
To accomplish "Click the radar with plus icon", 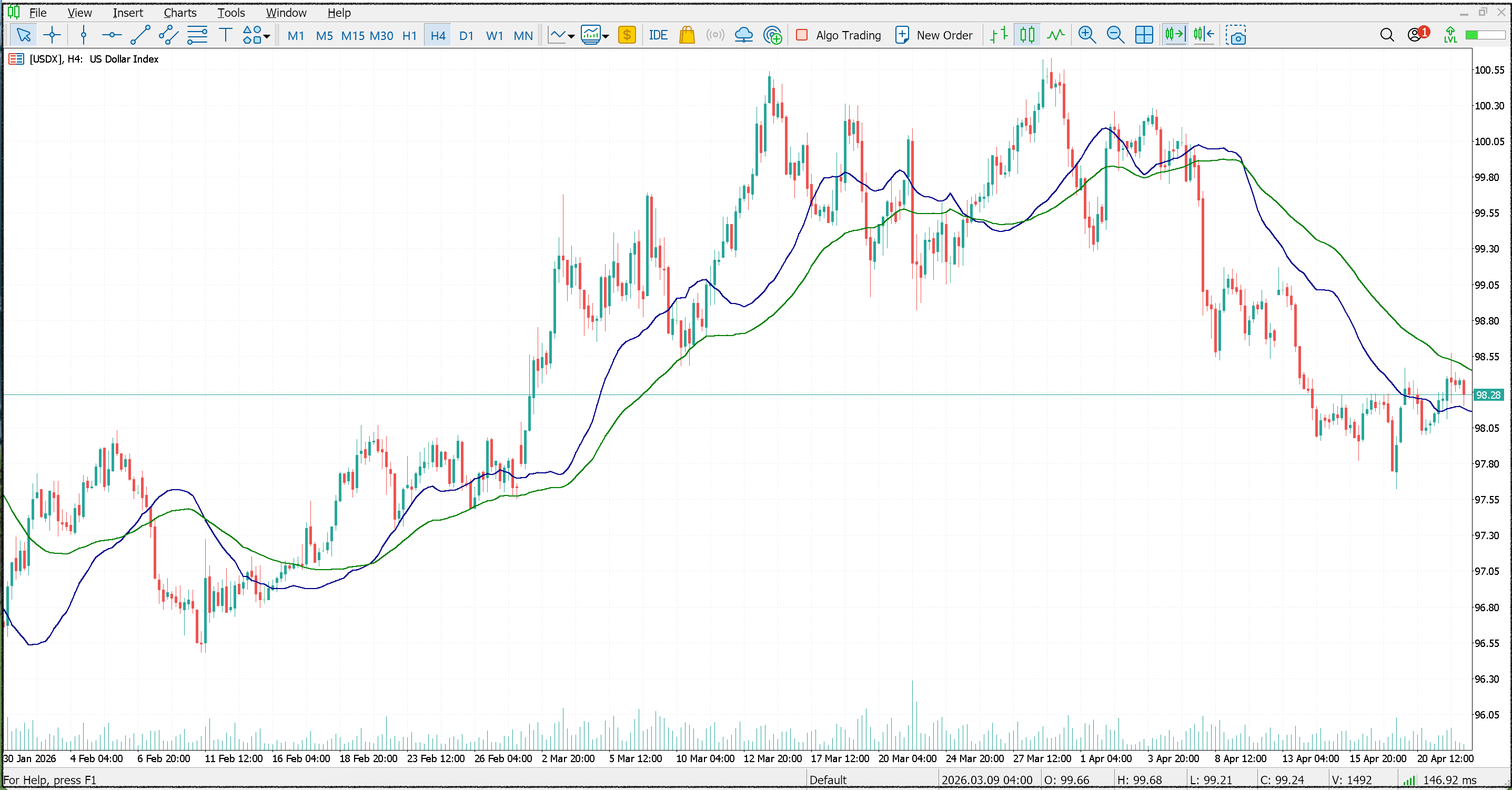I will point(772,35).
